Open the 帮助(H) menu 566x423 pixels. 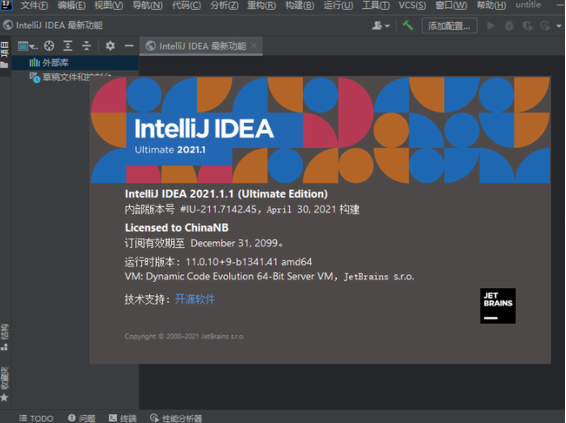pyautogui.click(x=491, y=5)
